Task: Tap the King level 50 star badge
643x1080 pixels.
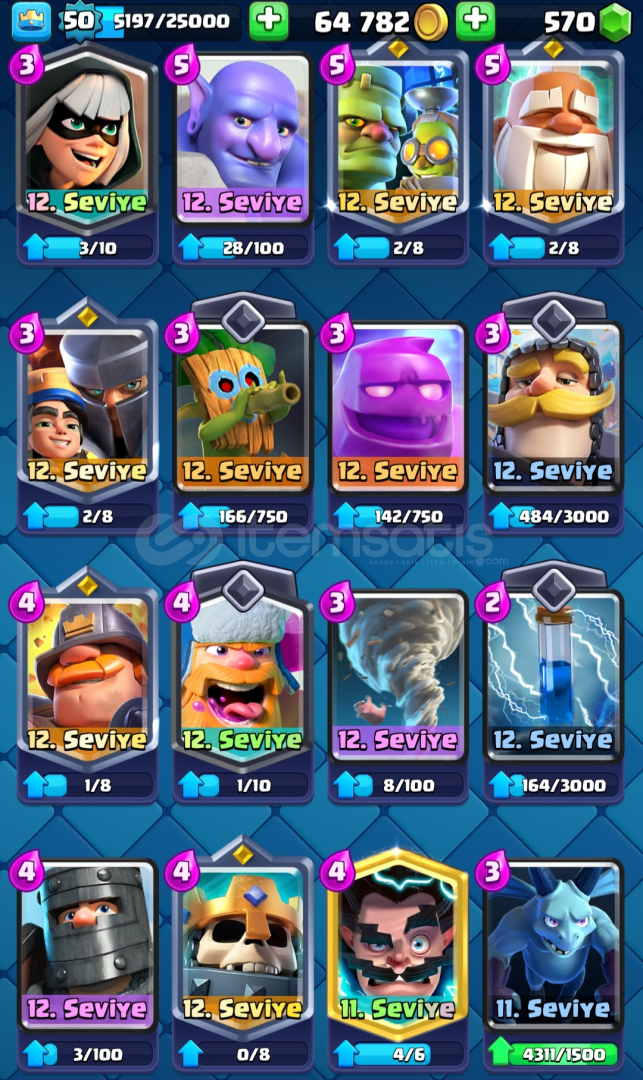Action: pyautogui.click(x=79, y=21)
